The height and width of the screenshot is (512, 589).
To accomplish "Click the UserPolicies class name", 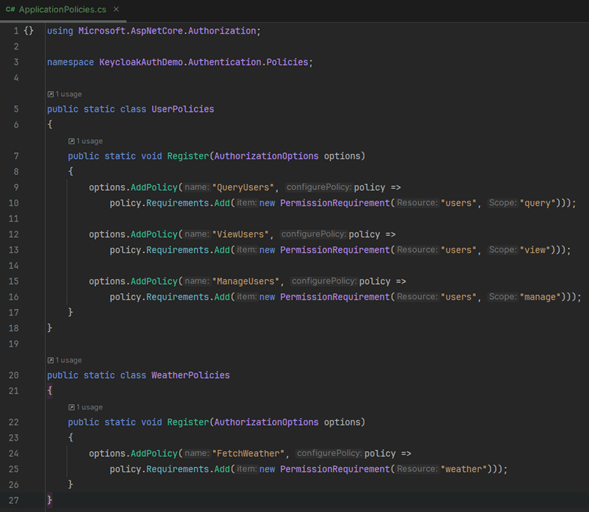I will 183,109.
